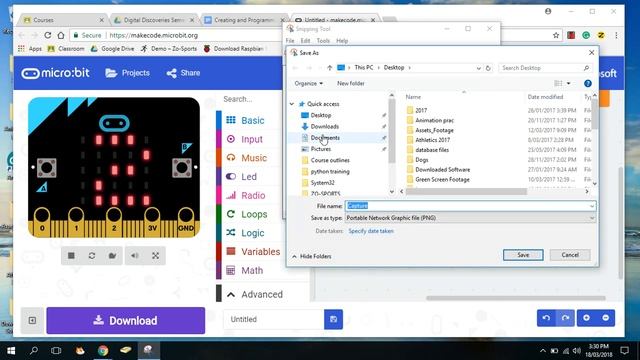Screen dimensions: 640x360
Task: Open the Green Screen Footage folder
Action: click(x=442, y=180)
